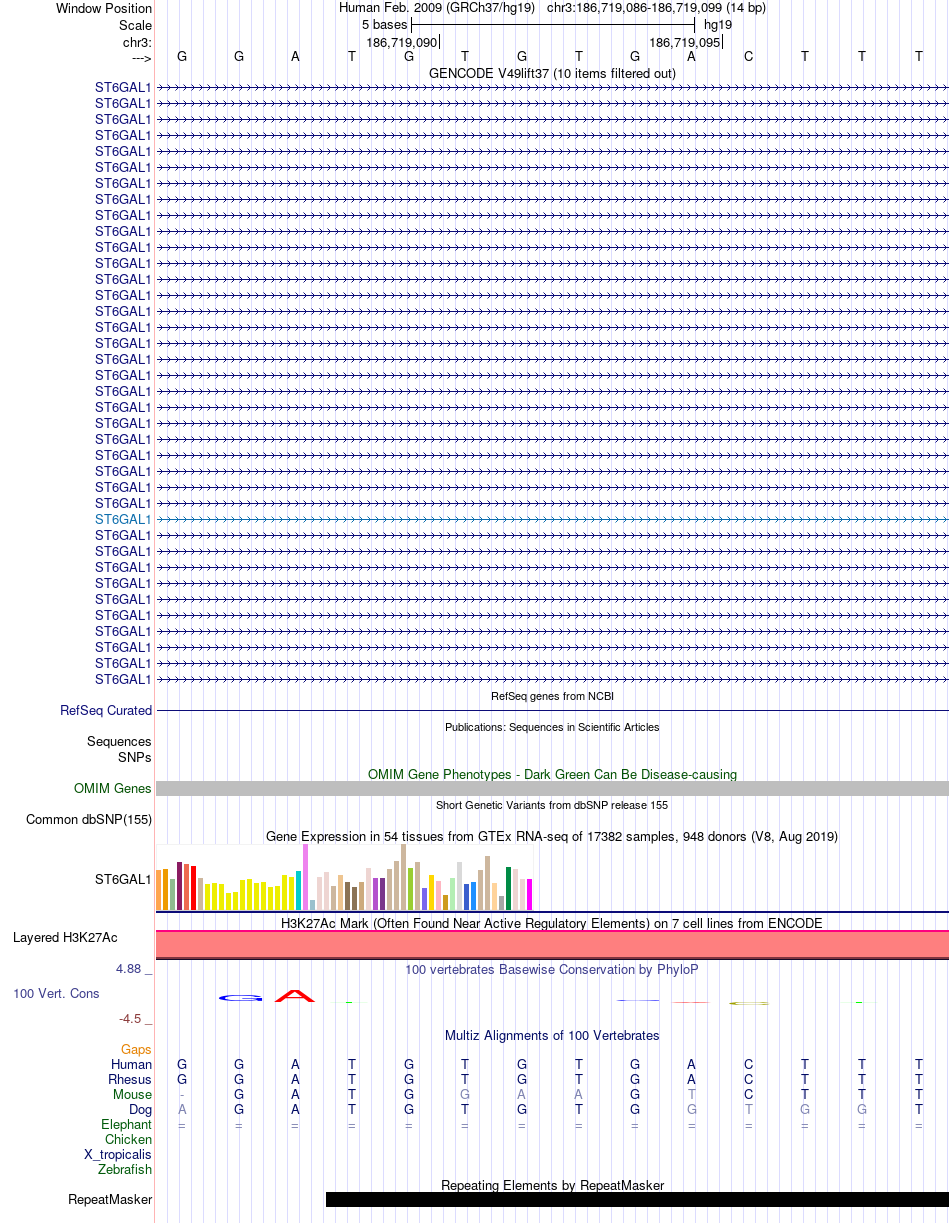Click the ST6GAL1 label beside the GTEx bar chart
Screen dimensions: 950x1223
click(x=123, y=880)
